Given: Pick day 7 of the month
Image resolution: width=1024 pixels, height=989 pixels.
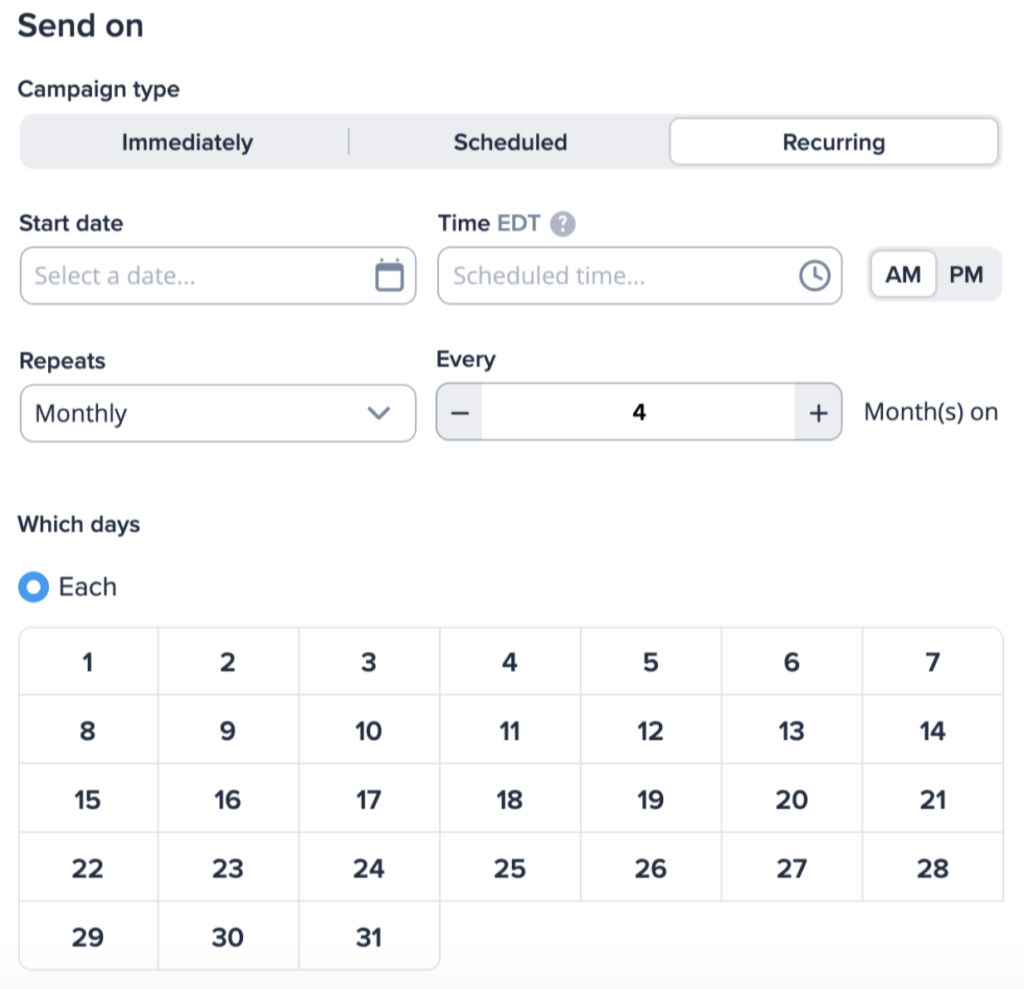Looking at the screenshot, I should tap(933, 662).
